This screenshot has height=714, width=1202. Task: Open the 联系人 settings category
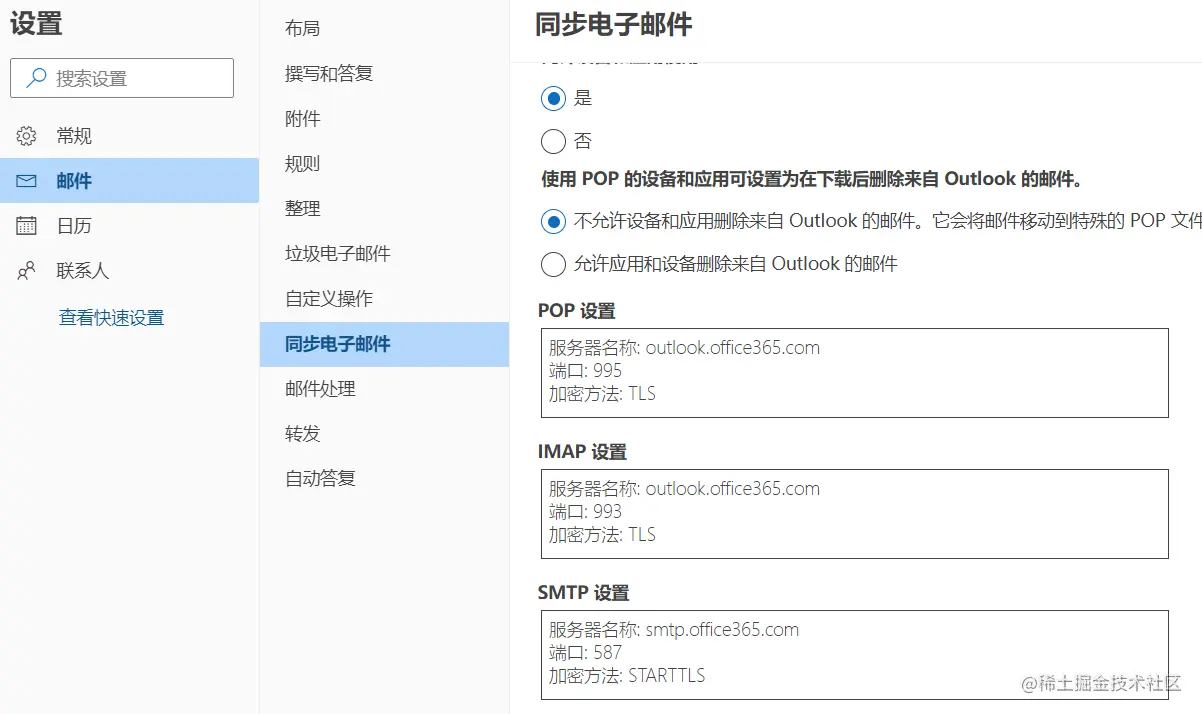(x=129, y=271)
